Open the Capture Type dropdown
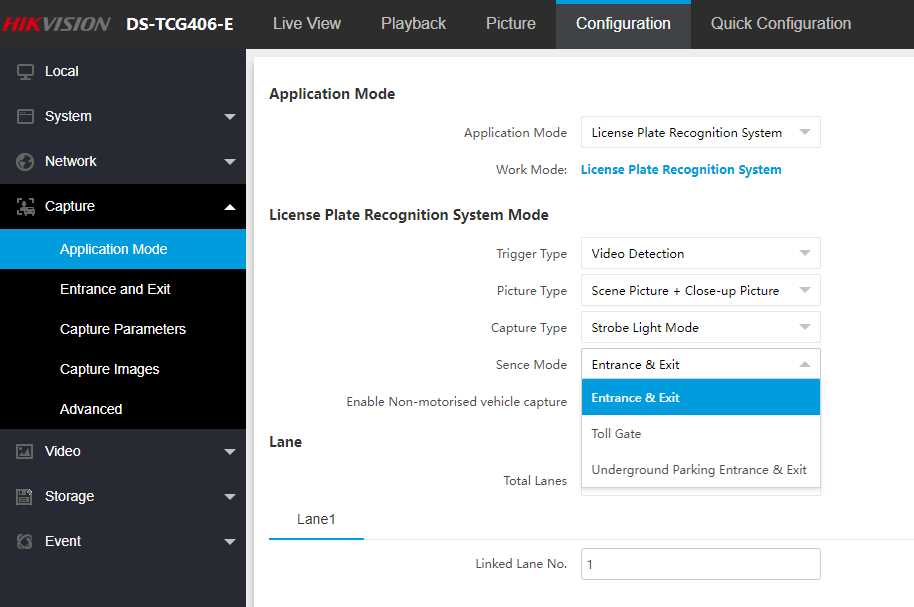This screenshot has height=607, width=914. click(700, 328)
